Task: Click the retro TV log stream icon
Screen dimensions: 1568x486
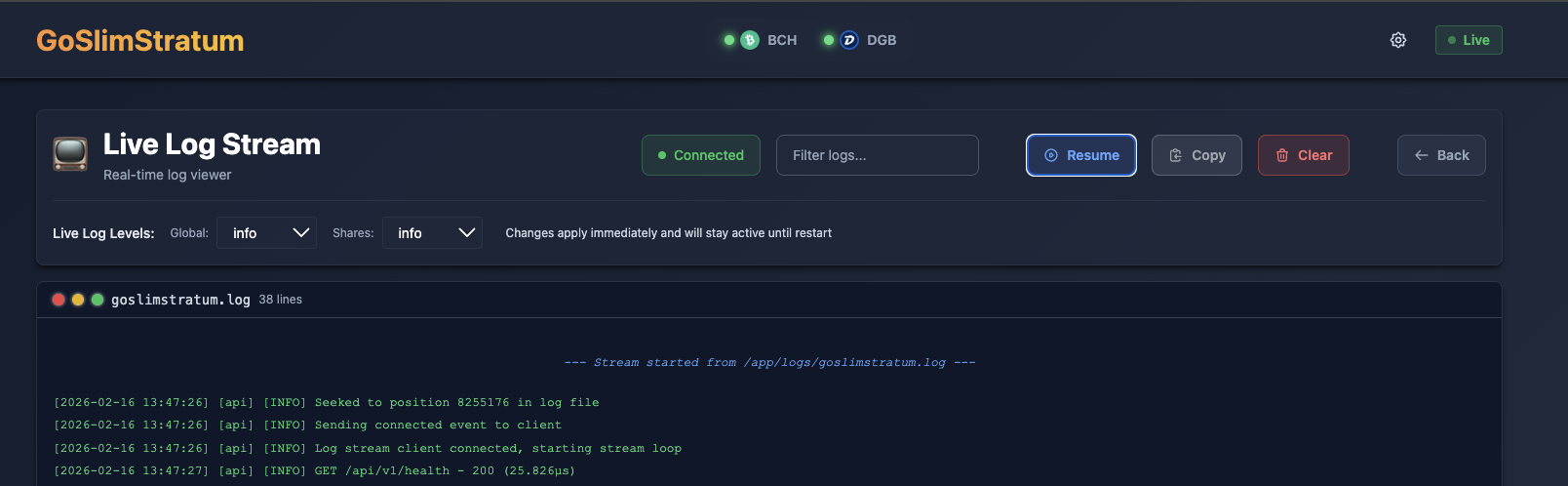Action: tap(70, 154)
